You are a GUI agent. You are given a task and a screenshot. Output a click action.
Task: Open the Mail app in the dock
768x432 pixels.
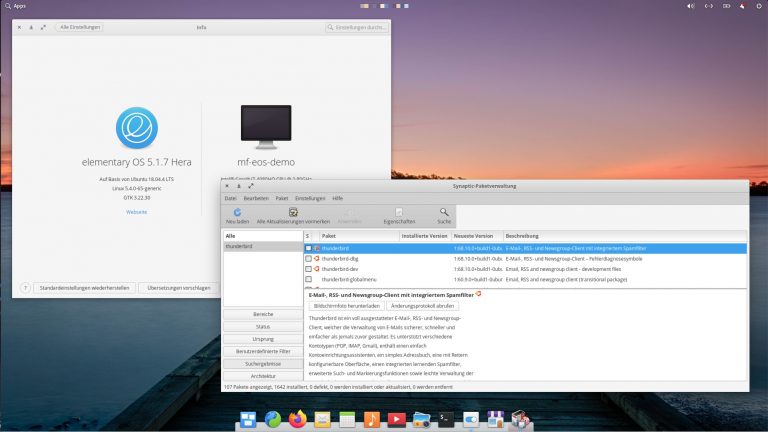tap(322, 419)
